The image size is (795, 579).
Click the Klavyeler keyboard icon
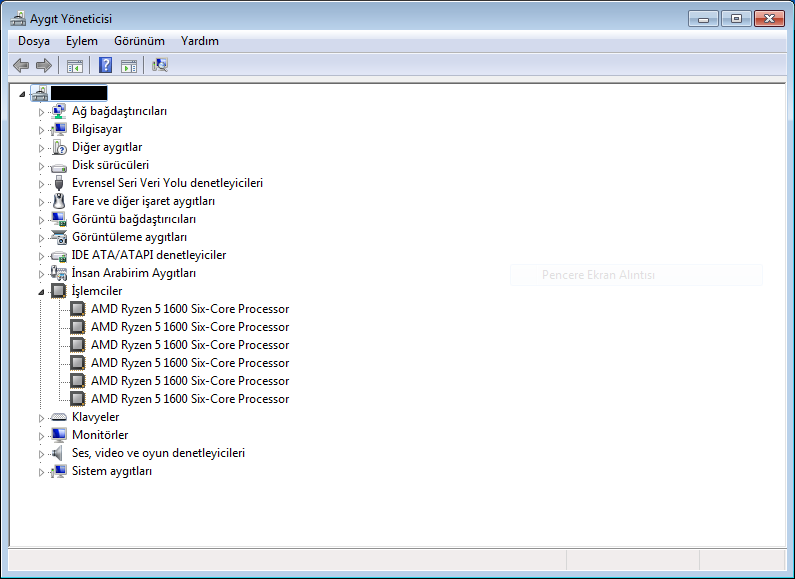coord(59,417)
